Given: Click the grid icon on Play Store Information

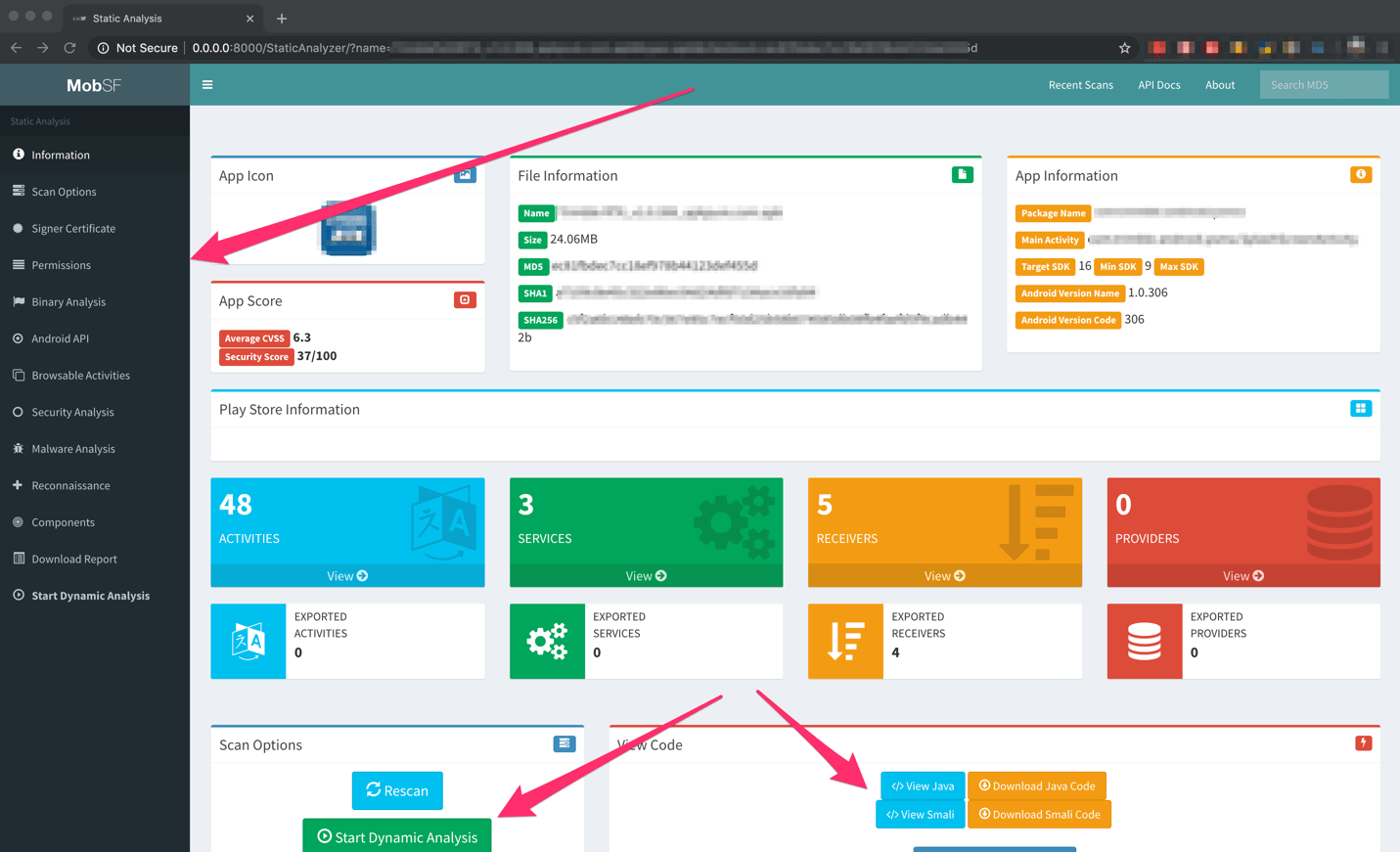Looking at the screenshot, I should pos(1361,408).
